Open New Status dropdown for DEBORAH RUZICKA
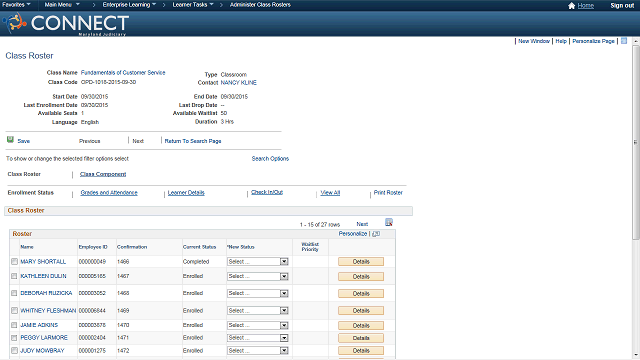 coord(258,293)
